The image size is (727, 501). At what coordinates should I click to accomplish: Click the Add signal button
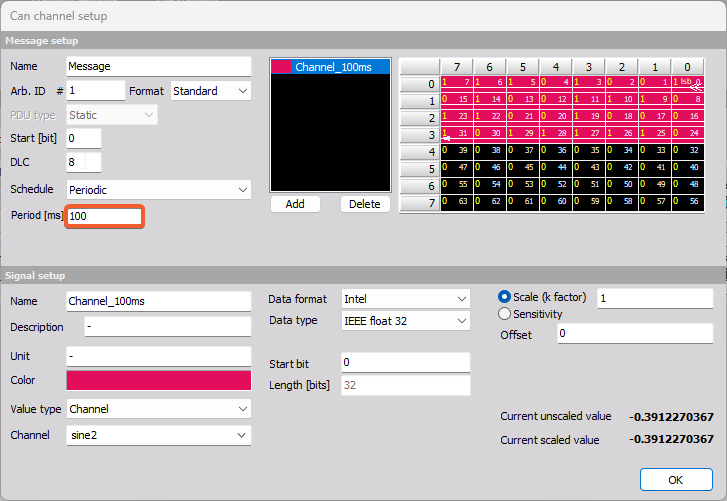pos(295,204)
